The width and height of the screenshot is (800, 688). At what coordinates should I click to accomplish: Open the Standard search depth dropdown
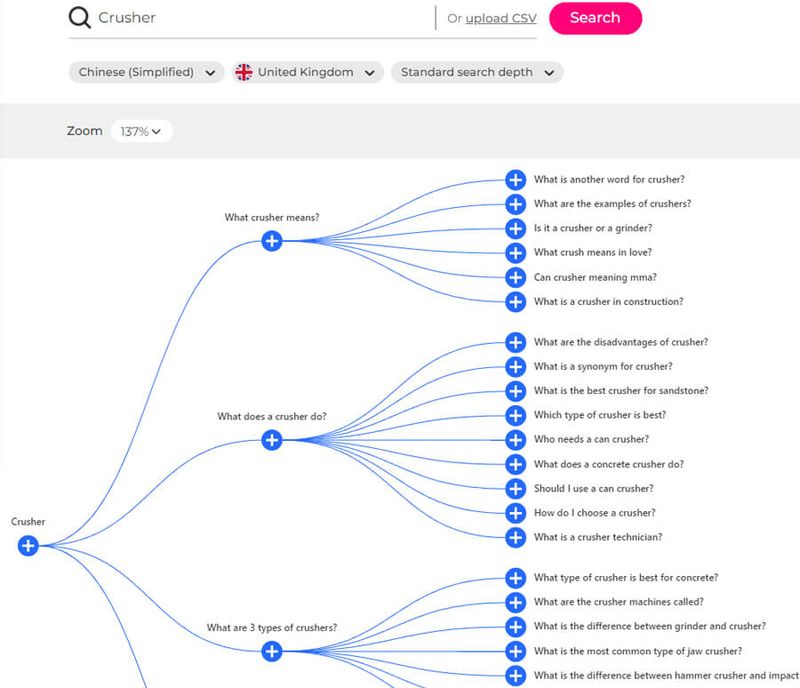[x=477, y=72]
